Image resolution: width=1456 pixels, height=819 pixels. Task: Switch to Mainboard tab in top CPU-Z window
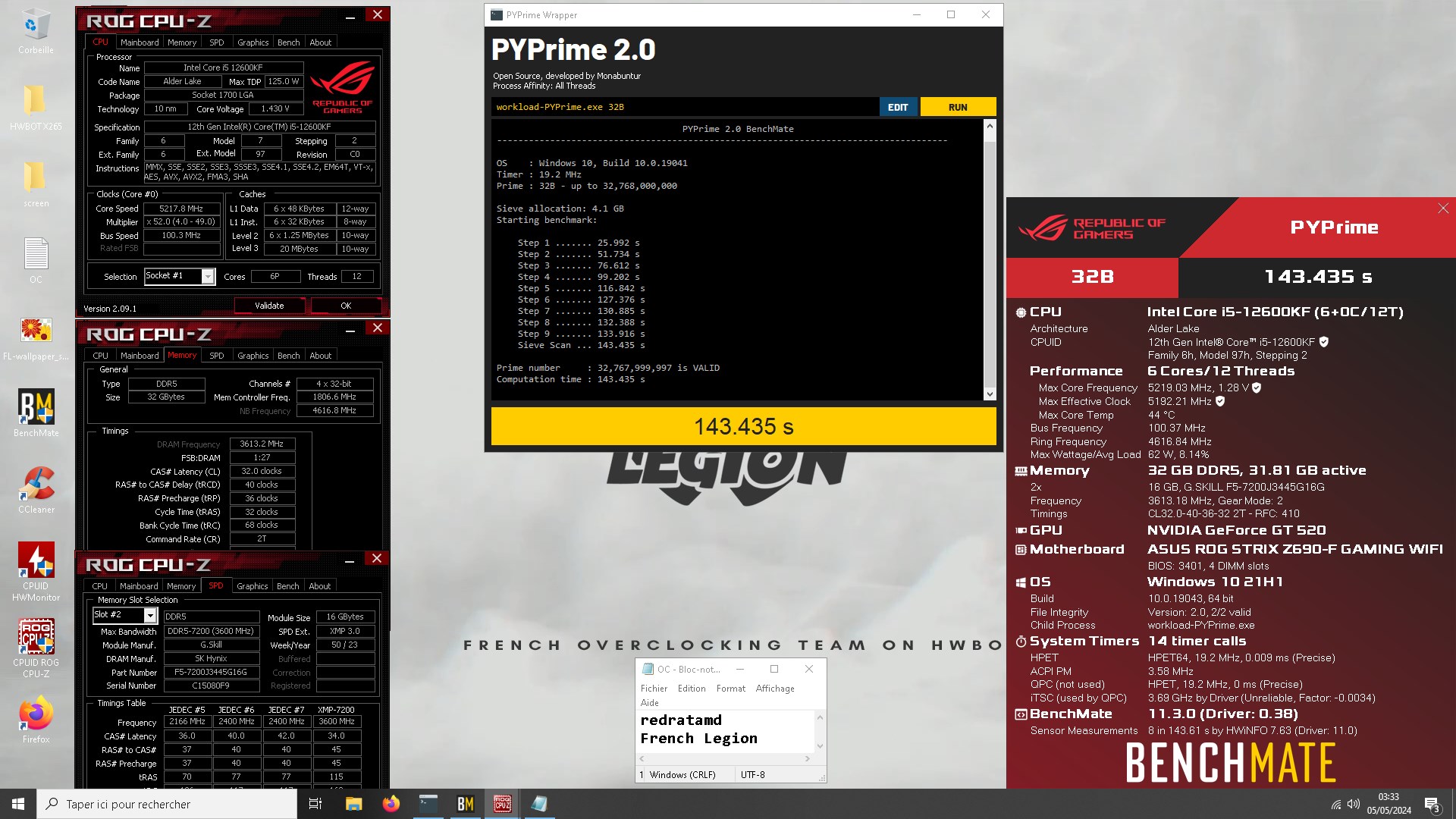(x=140, y=42)
